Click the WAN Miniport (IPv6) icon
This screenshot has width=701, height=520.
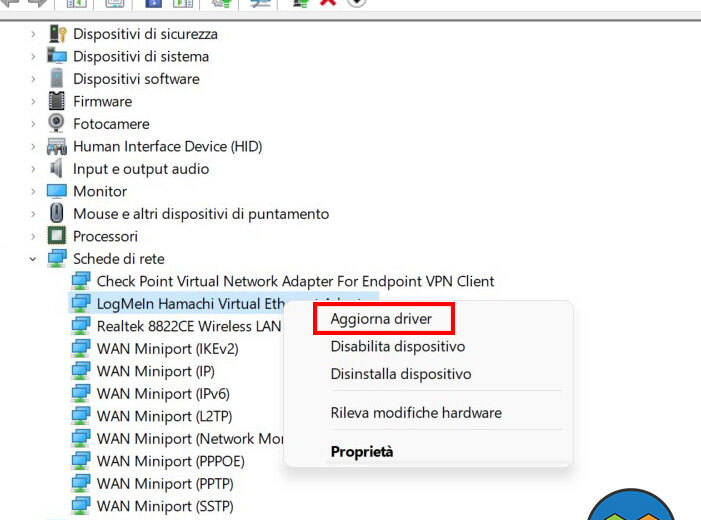(81, 394)
